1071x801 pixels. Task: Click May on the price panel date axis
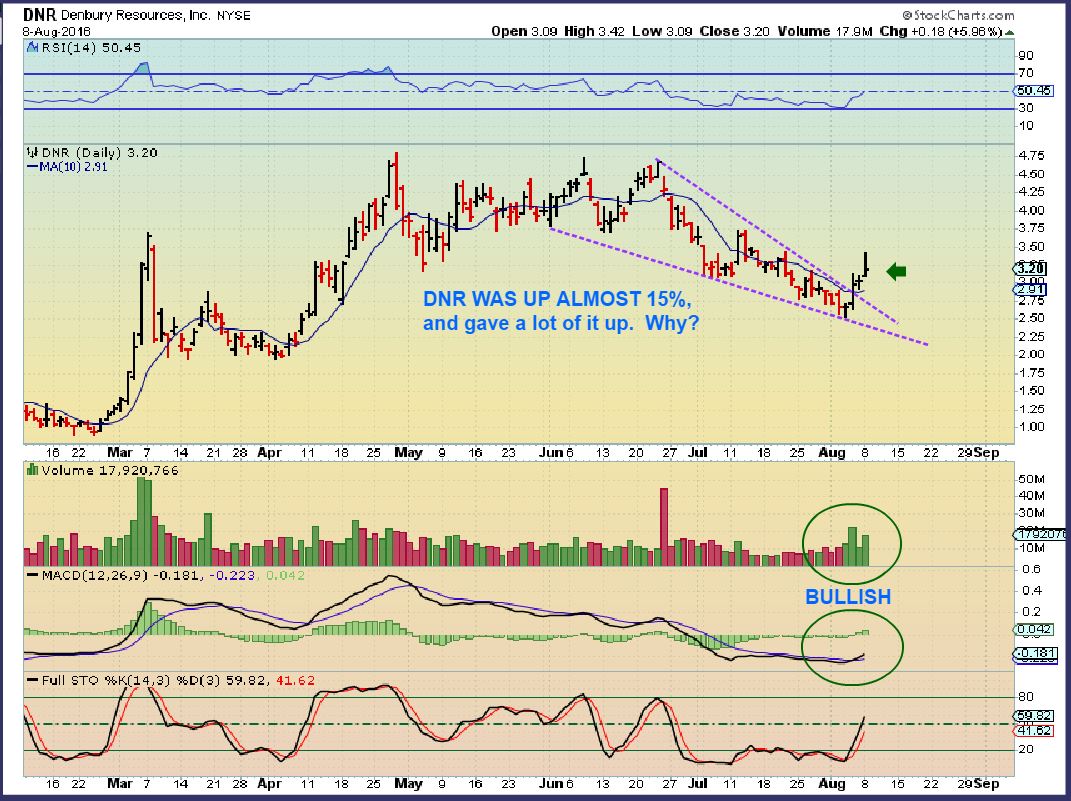tap(408, 452)
